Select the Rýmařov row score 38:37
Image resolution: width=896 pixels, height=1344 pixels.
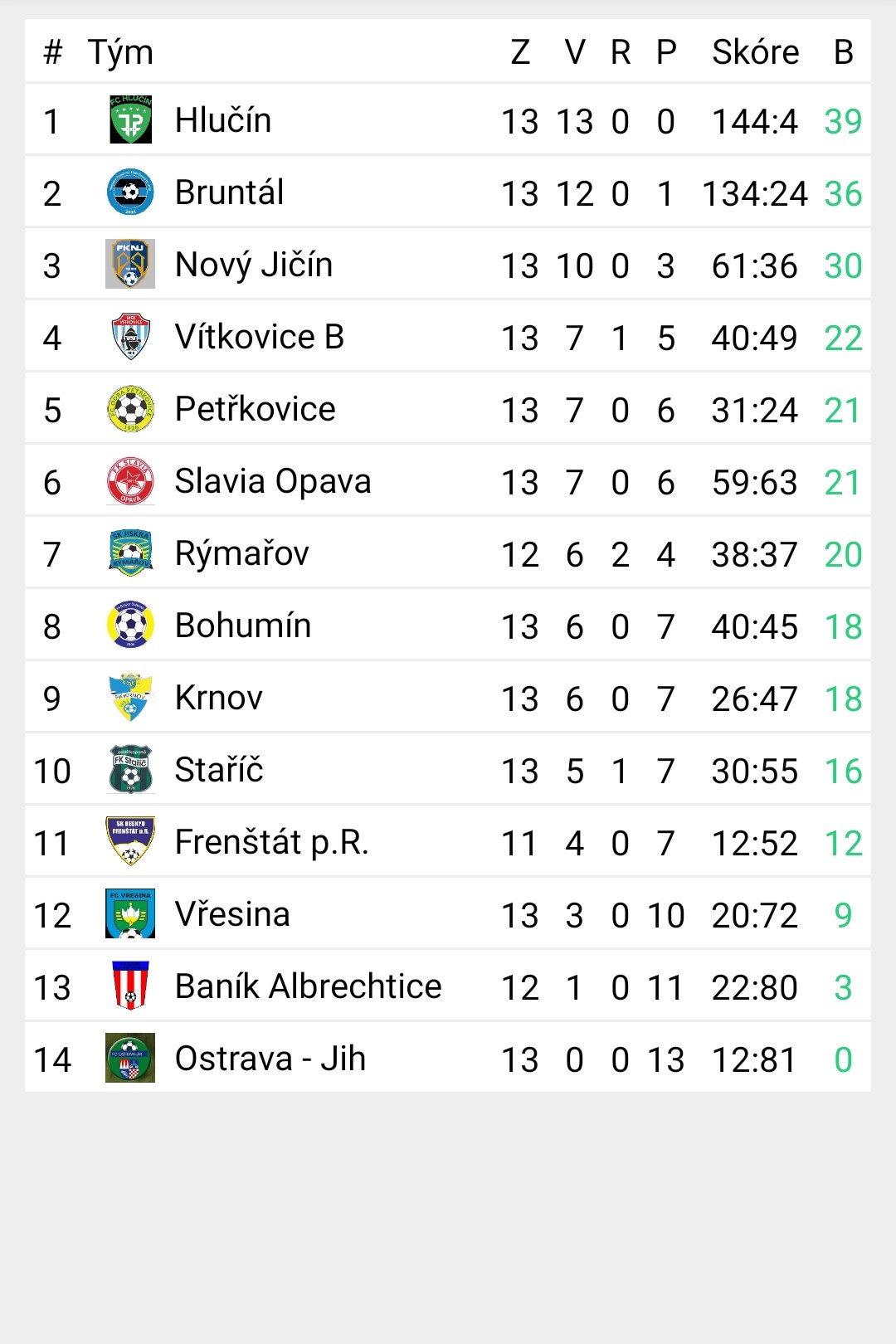pyautogui.click(x=755, y=554)
